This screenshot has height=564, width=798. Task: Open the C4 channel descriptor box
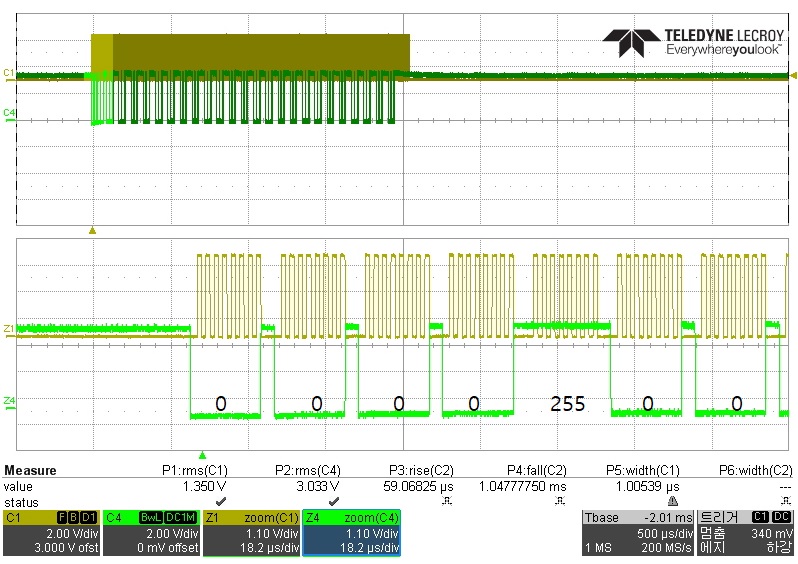click(x=151, y=533)
